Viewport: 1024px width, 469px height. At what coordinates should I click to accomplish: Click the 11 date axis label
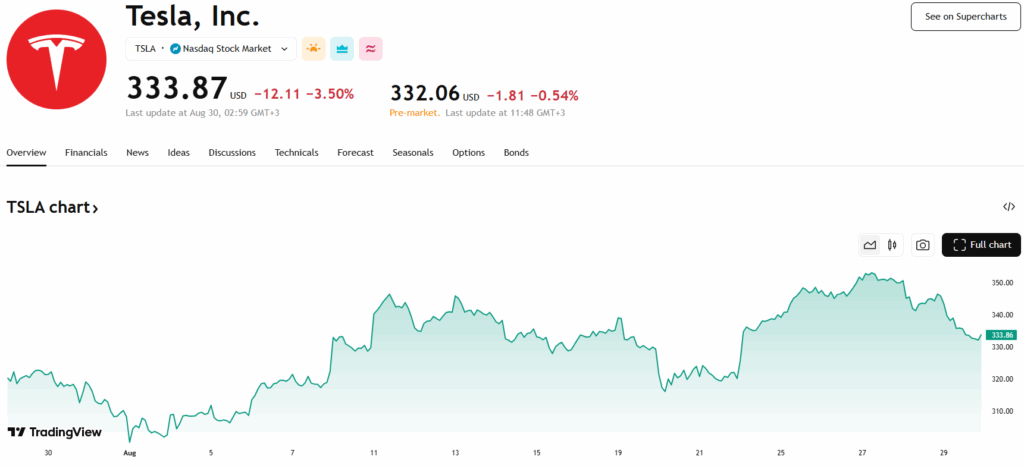point(374,452)
